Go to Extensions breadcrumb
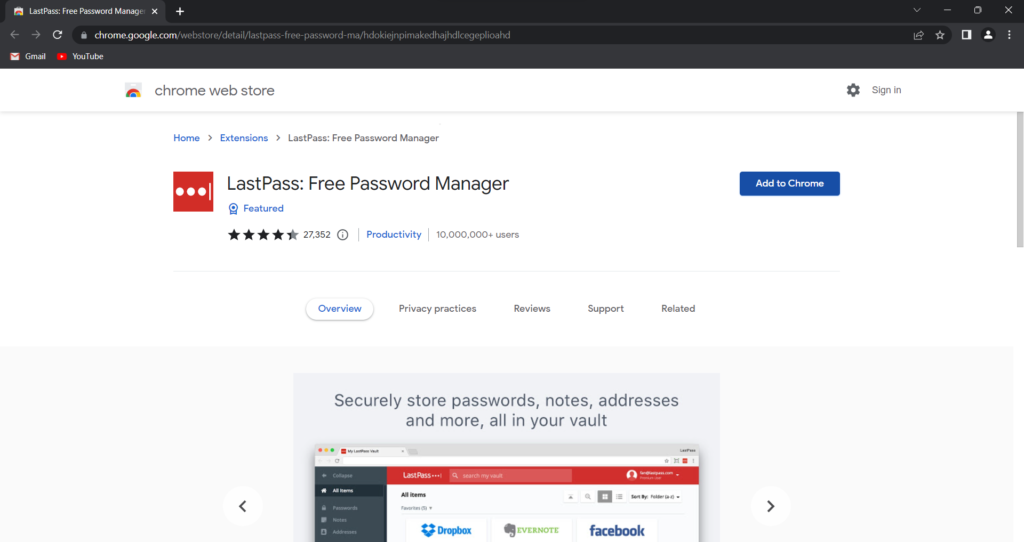Viewport: 1024px width, 542px height. click(x=244, y=138)
